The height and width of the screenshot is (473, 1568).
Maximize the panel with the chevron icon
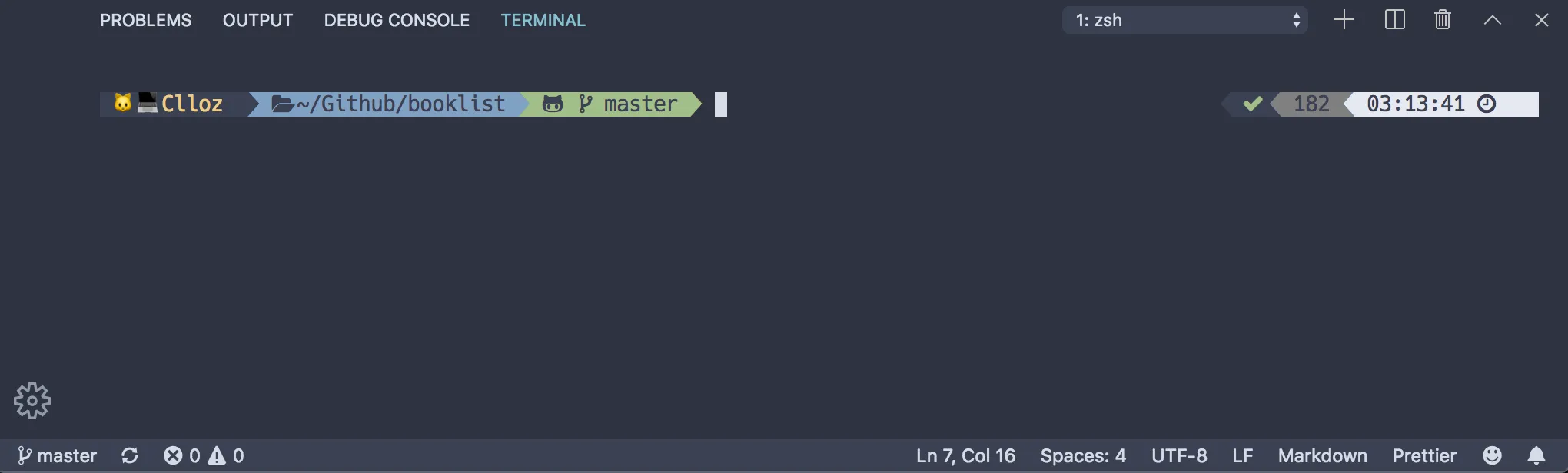(x=1492, y=20)
